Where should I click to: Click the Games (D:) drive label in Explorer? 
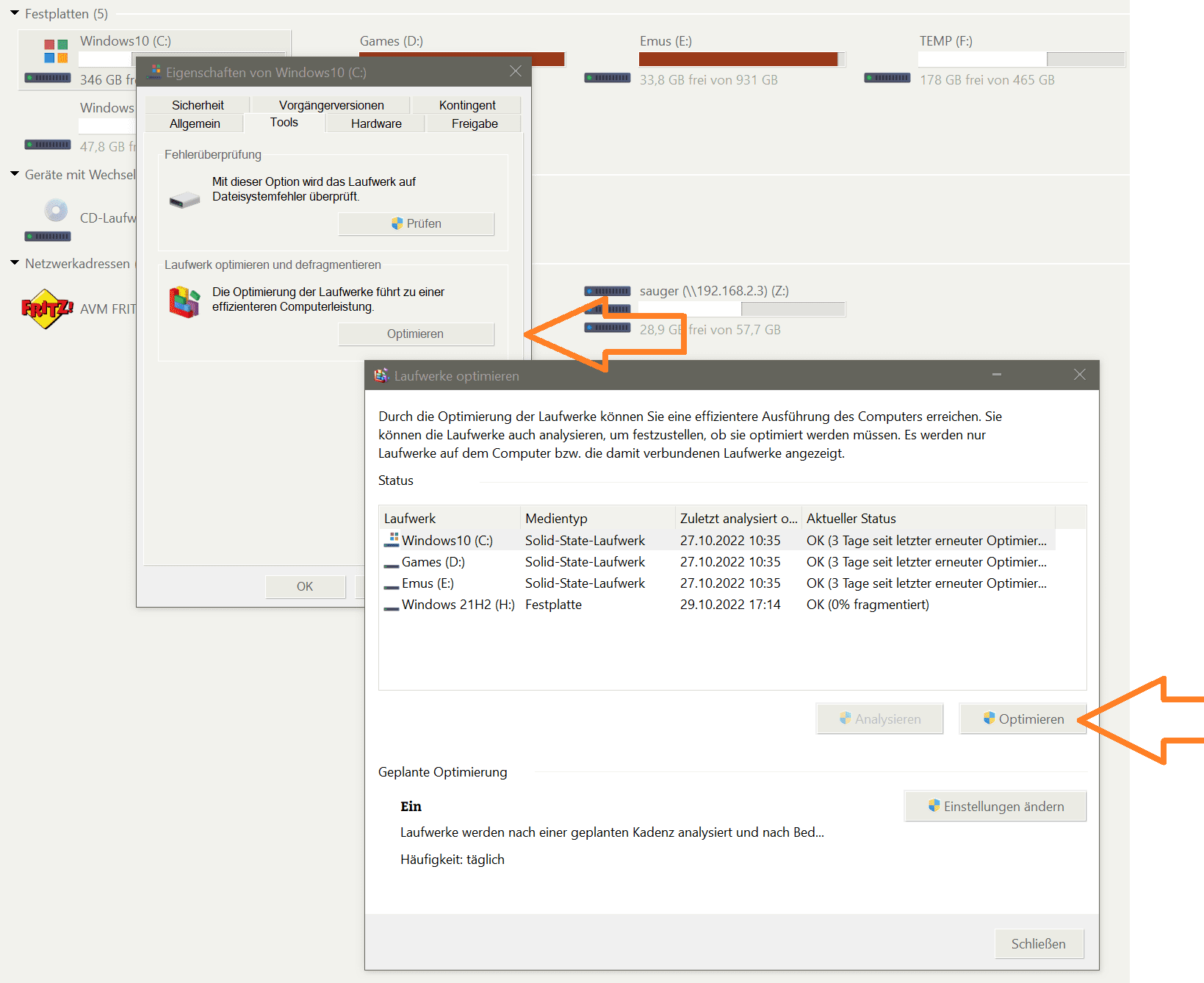click(x=392, y=41)
